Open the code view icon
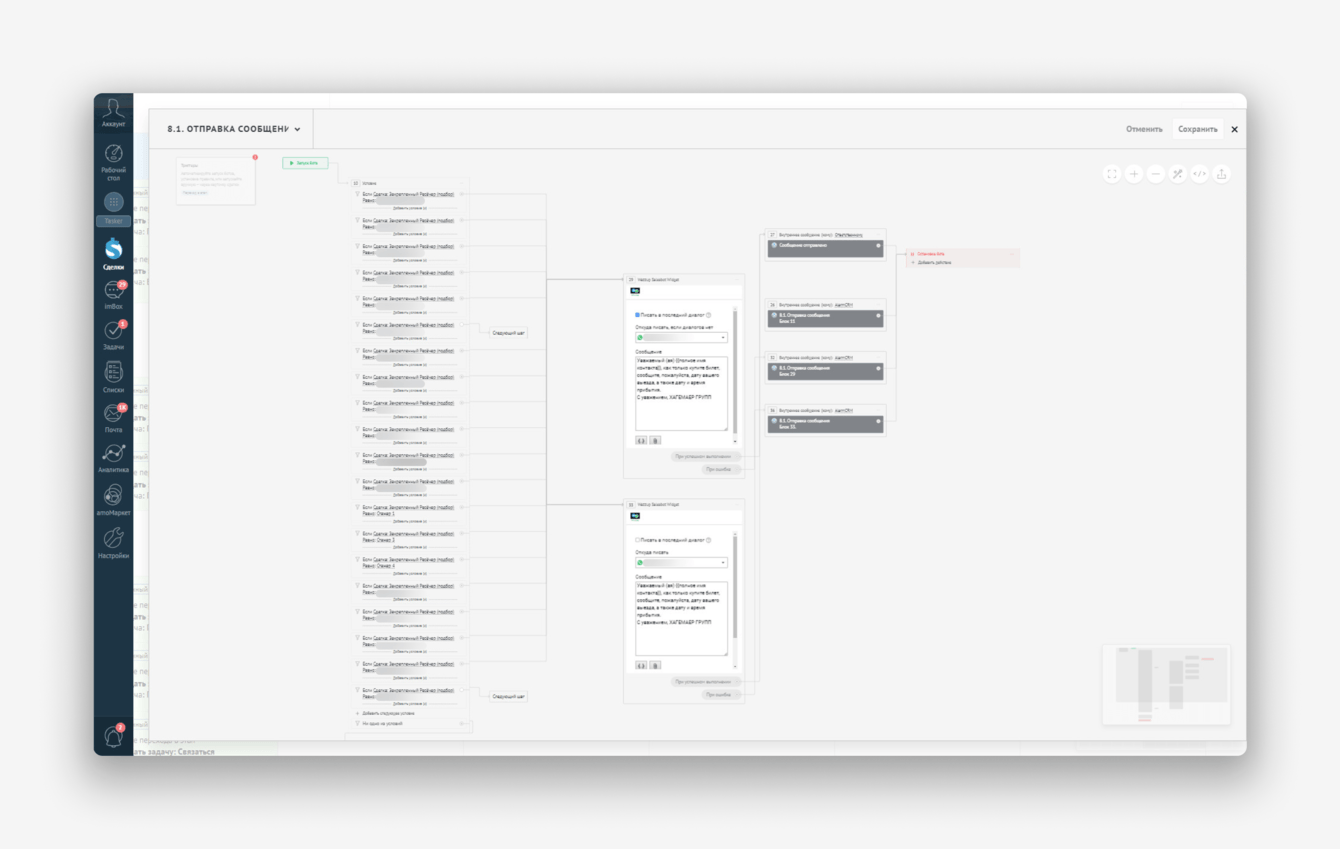The width and height of the screenshot is (1340, 849). pyautogui.click(x=1200, y=174)
